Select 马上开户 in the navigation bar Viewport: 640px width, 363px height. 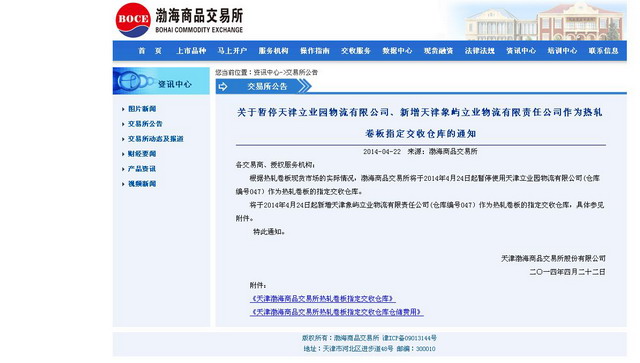pyautogui.click(x=232, y=51)
